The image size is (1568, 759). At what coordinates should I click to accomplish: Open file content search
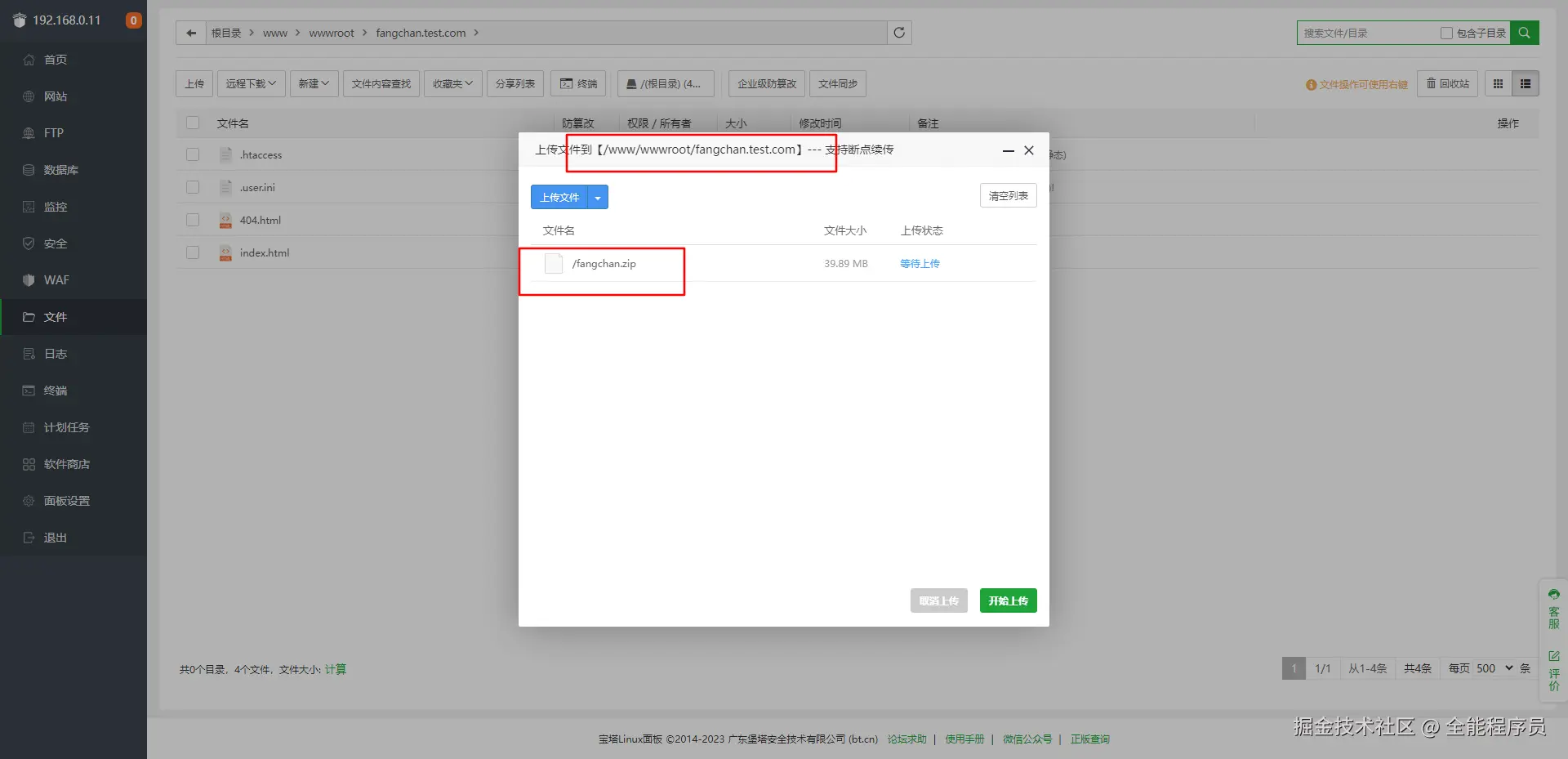381,83
